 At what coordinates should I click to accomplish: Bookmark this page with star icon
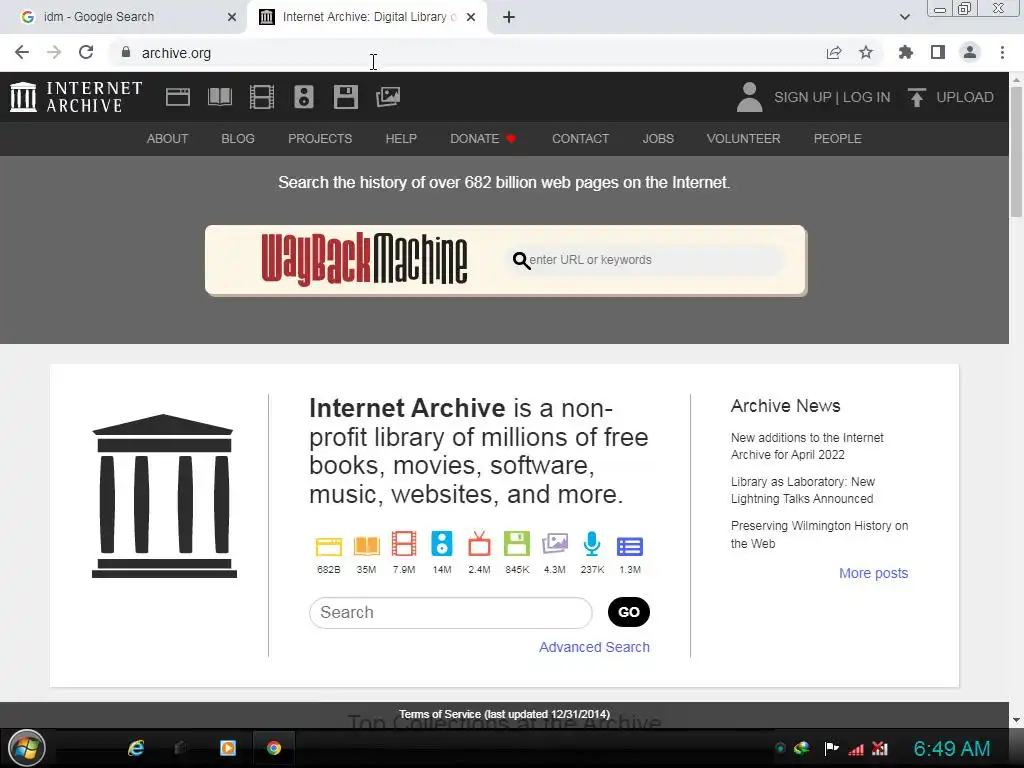point(866,52)
